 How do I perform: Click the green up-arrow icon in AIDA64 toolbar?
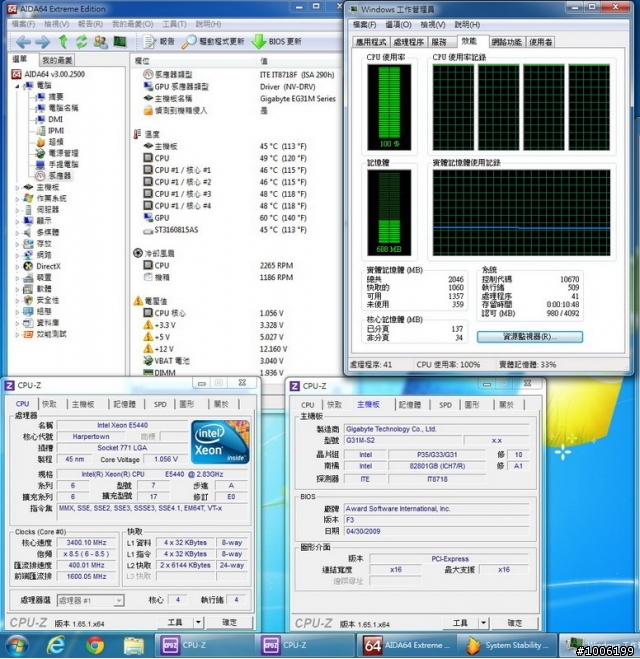tap(63, 42)
